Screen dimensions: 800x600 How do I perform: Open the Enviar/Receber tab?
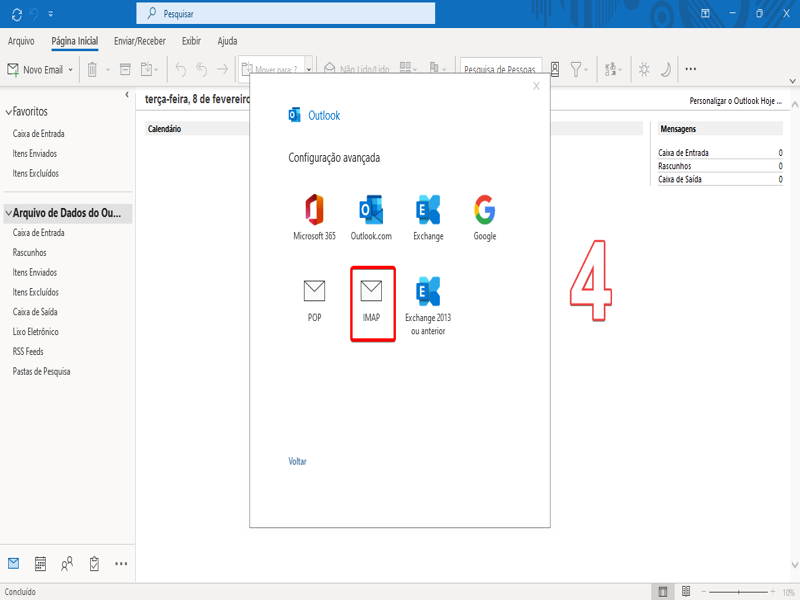click(x=140, y=41)
